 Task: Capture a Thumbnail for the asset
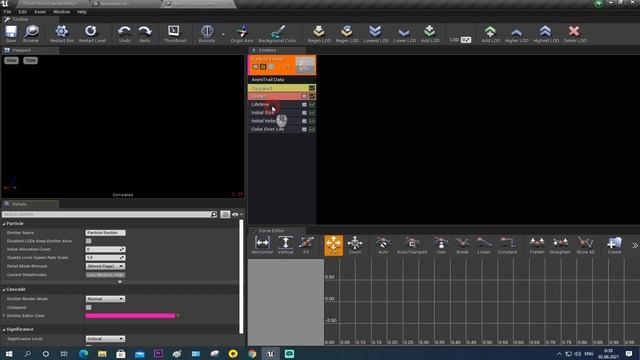(x=175, y=33)
